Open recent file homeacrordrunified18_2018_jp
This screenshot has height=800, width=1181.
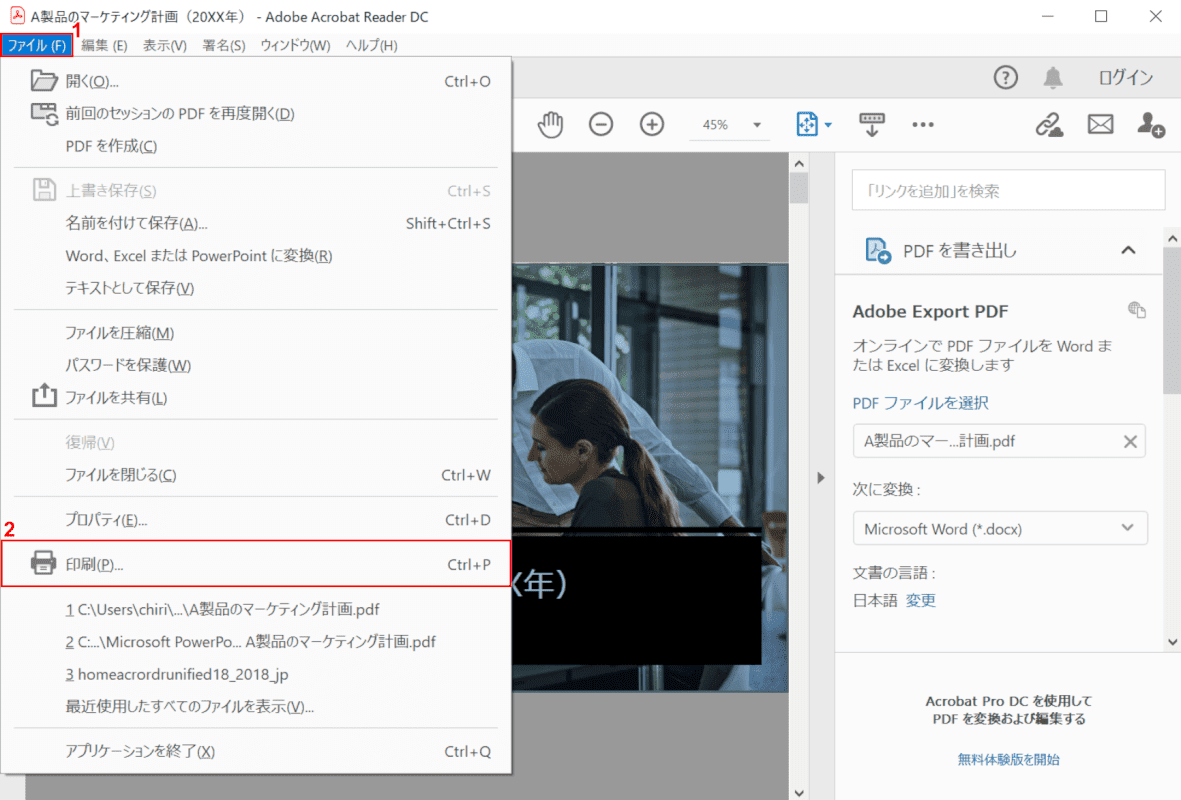click(x=256, y=673)
